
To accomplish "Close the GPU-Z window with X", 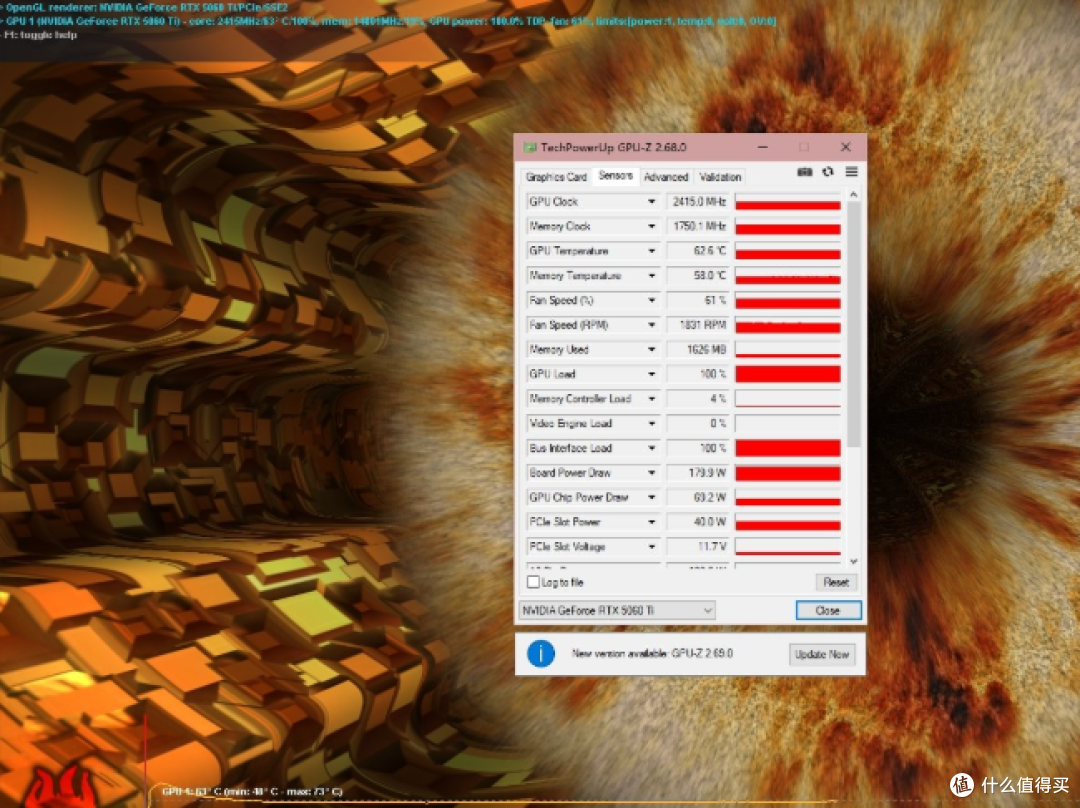I will (x=846, y=147).
